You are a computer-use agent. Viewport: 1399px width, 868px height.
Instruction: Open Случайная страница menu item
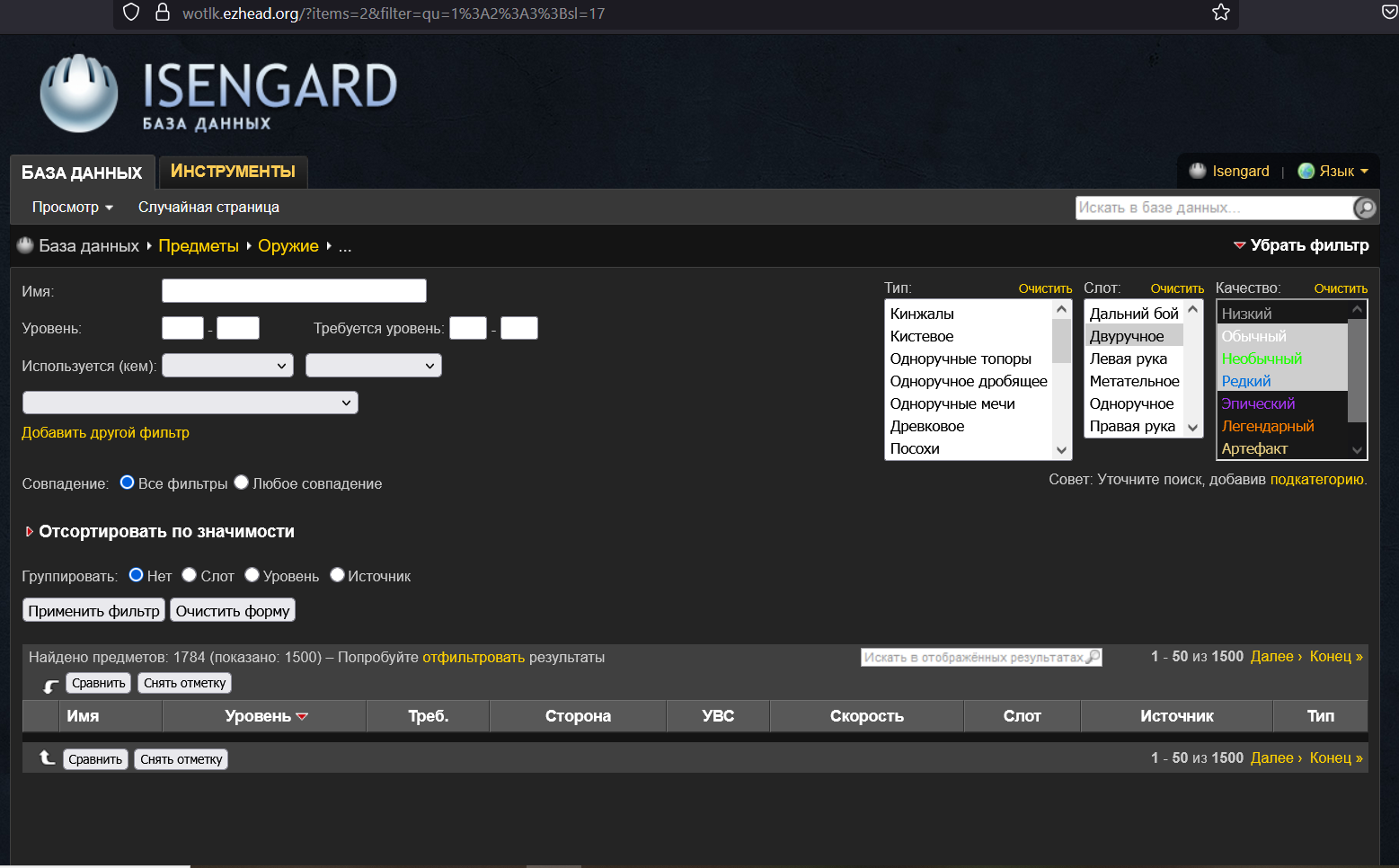(208, 208)
